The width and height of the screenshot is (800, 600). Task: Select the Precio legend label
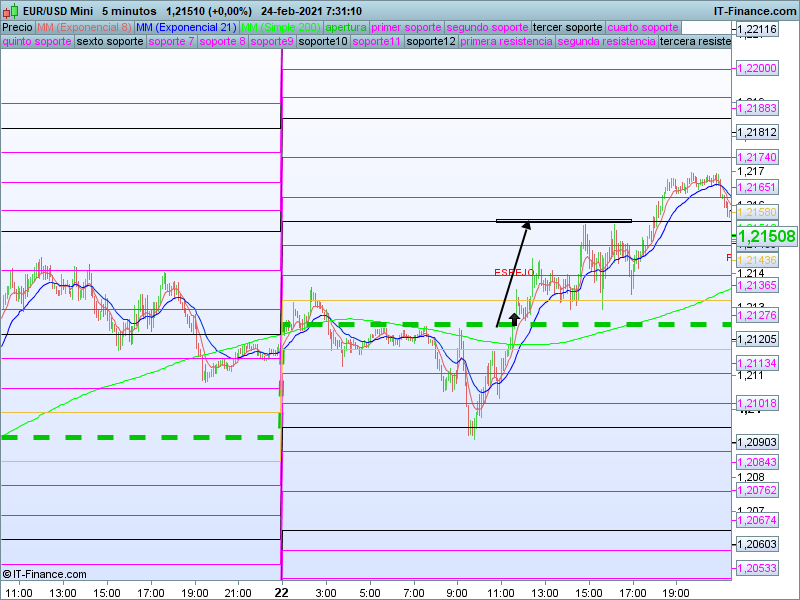click(x=17, y=27)
